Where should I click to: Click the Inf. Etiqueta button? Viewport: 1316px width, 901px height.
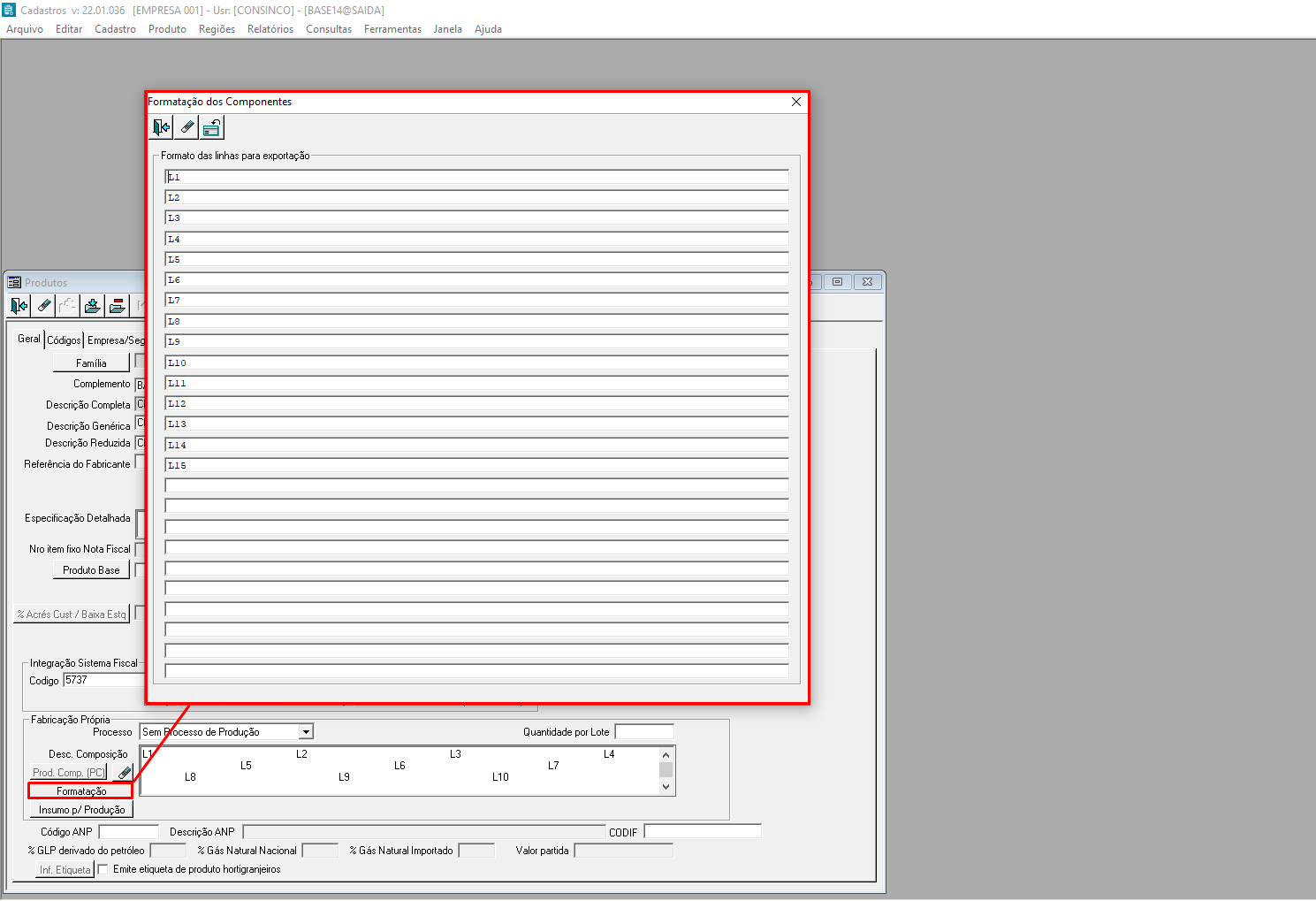[x=65, y=870]
